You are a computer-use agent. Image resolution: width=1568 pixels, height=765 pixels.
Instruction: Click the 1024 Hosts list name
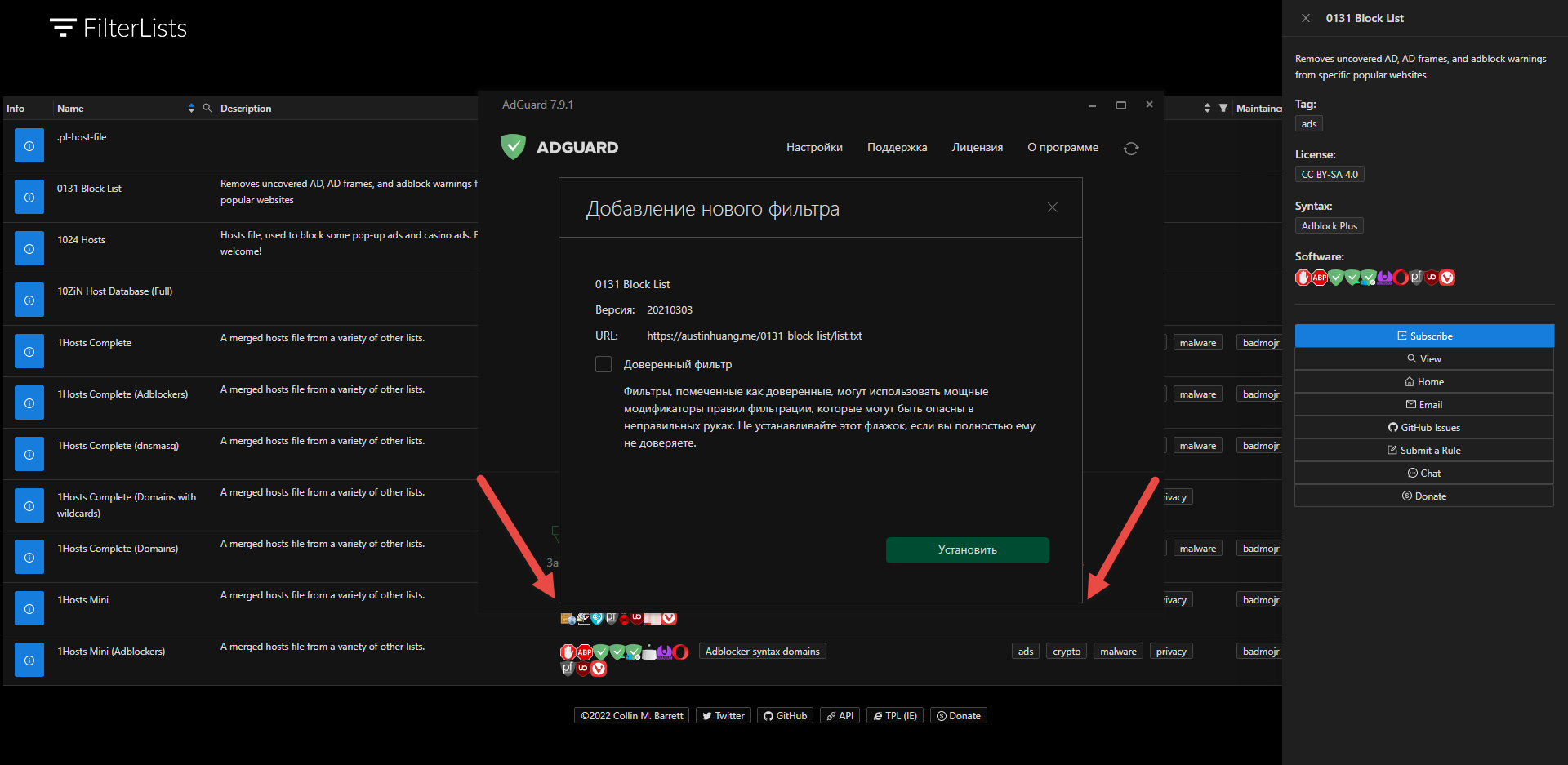click(81, 240)
